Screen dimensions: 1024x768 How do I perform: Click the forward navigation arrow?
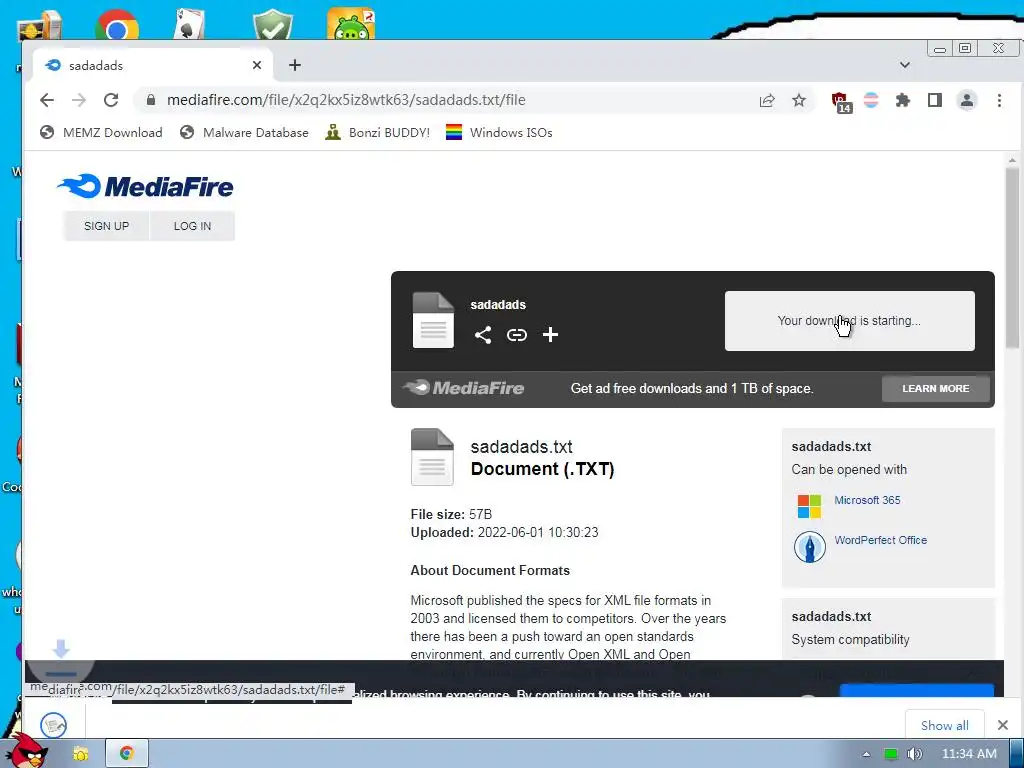[x=79, y=100]
